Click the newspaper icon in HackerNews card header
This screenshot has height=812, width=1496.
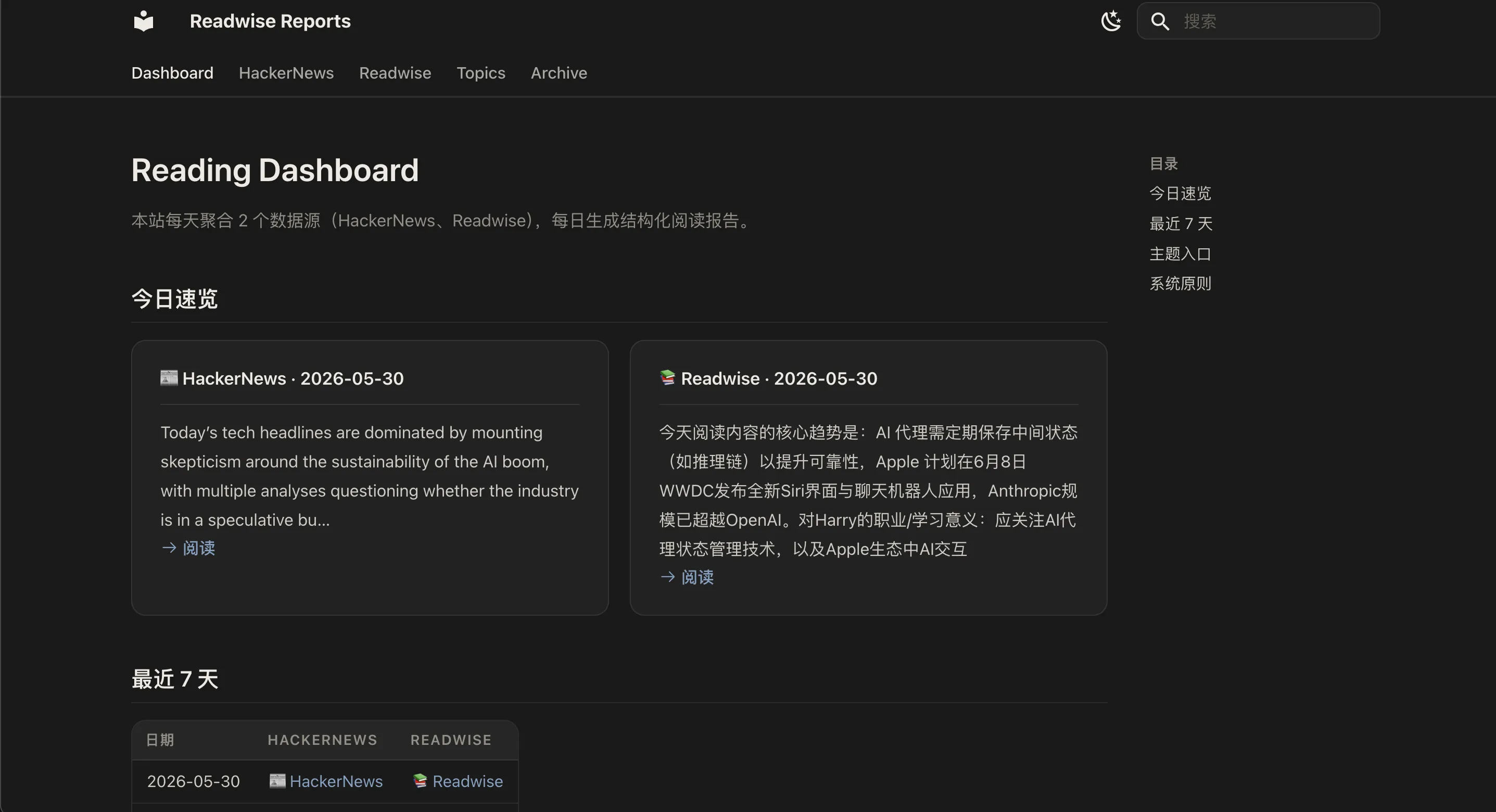tap(169, 377)
